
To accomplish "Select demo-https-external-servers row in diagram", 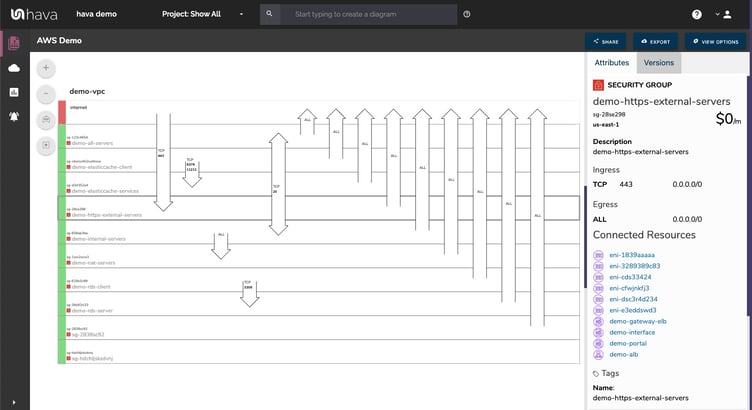I will click(318, 208).
